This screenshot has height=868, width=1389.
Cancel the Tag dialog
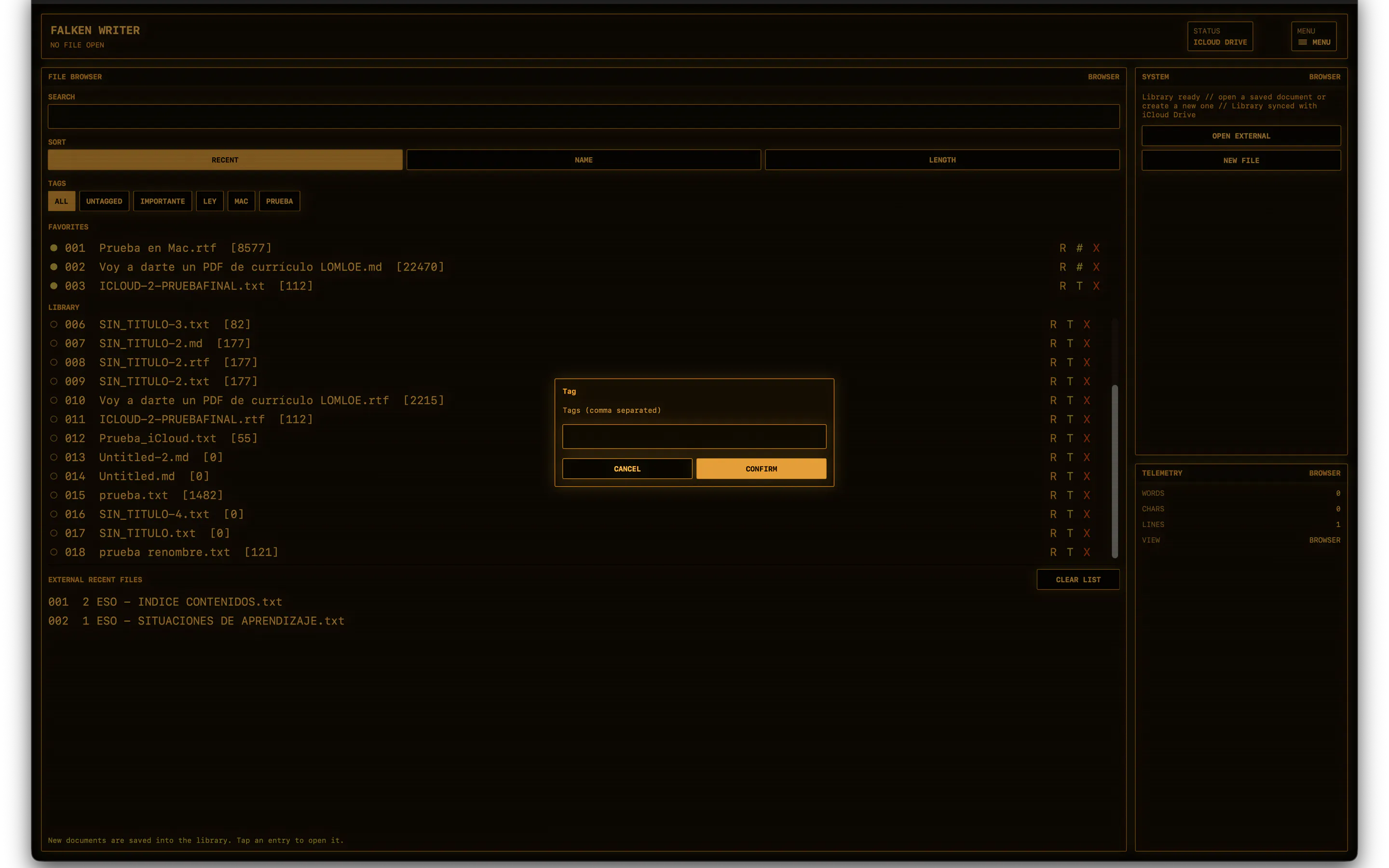627,468
